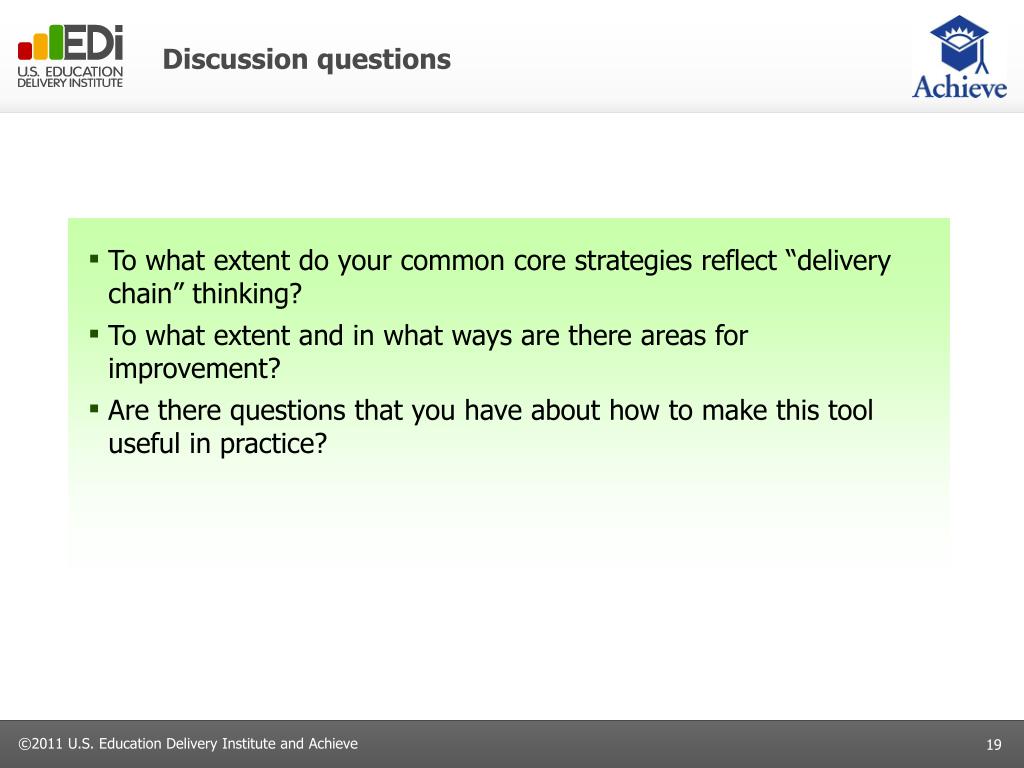The height and width of the screenshot is (768, 1024).
Task: Click the green bar in EDi logo
Action: [56, 42]
